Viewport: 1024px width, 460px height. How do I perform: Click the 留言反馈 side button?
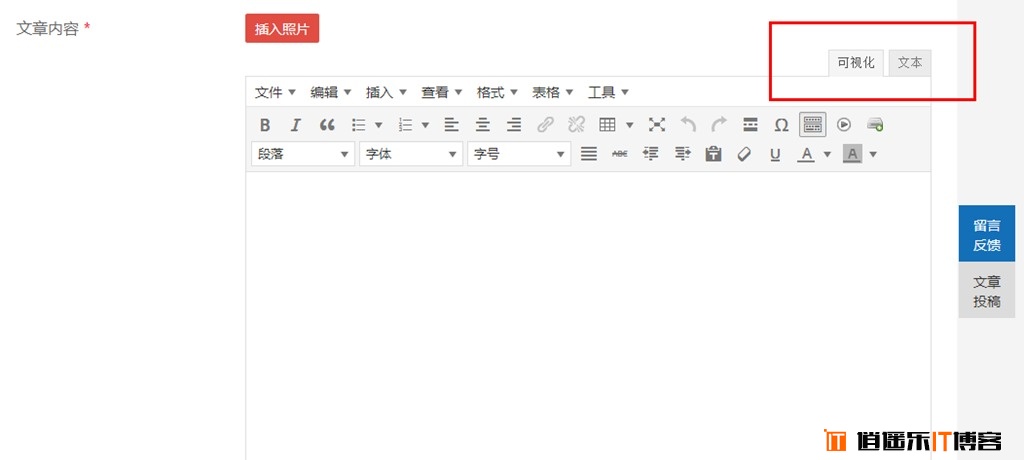pyautogui.click(x=986, y=234)
